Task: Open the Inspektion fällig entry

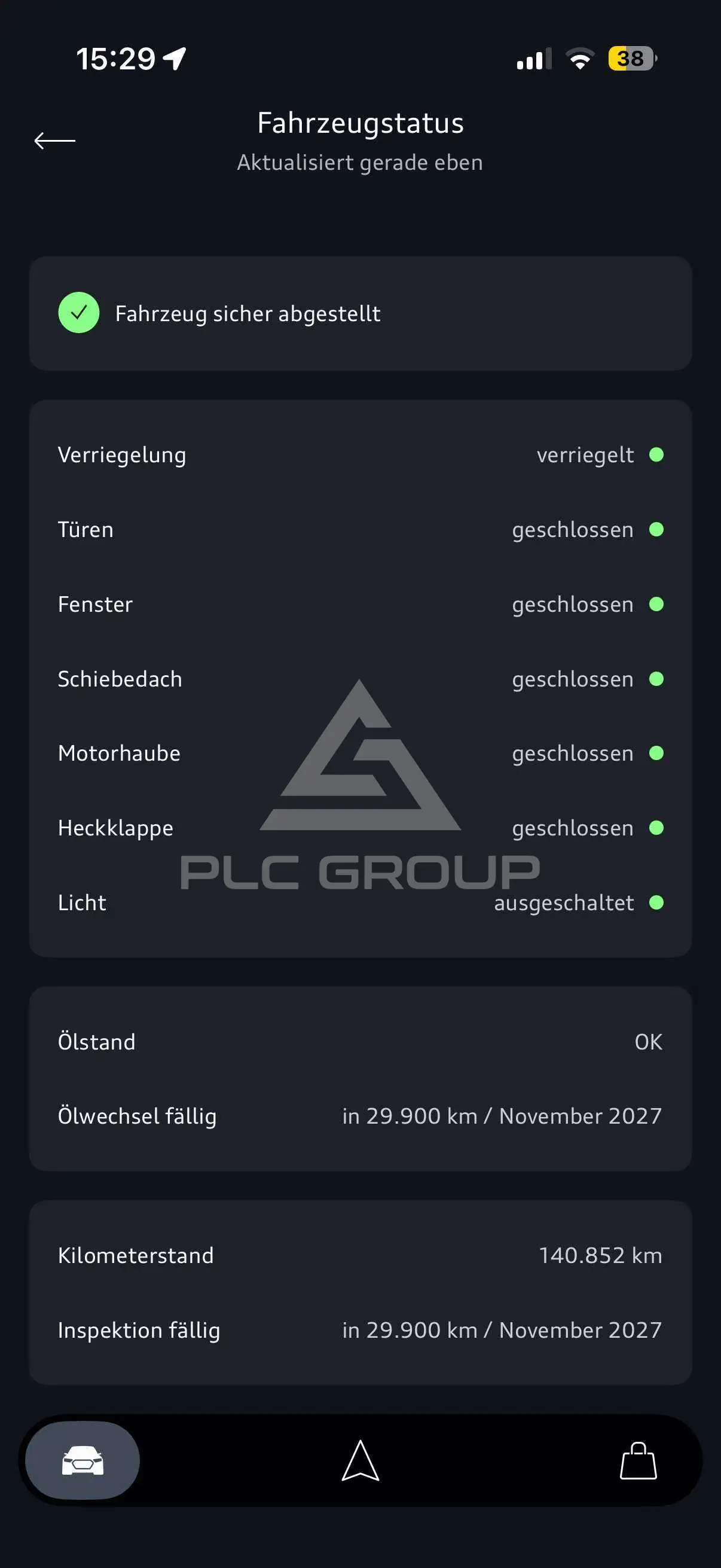Action: pyautogui.click(x=360, y=1330)
